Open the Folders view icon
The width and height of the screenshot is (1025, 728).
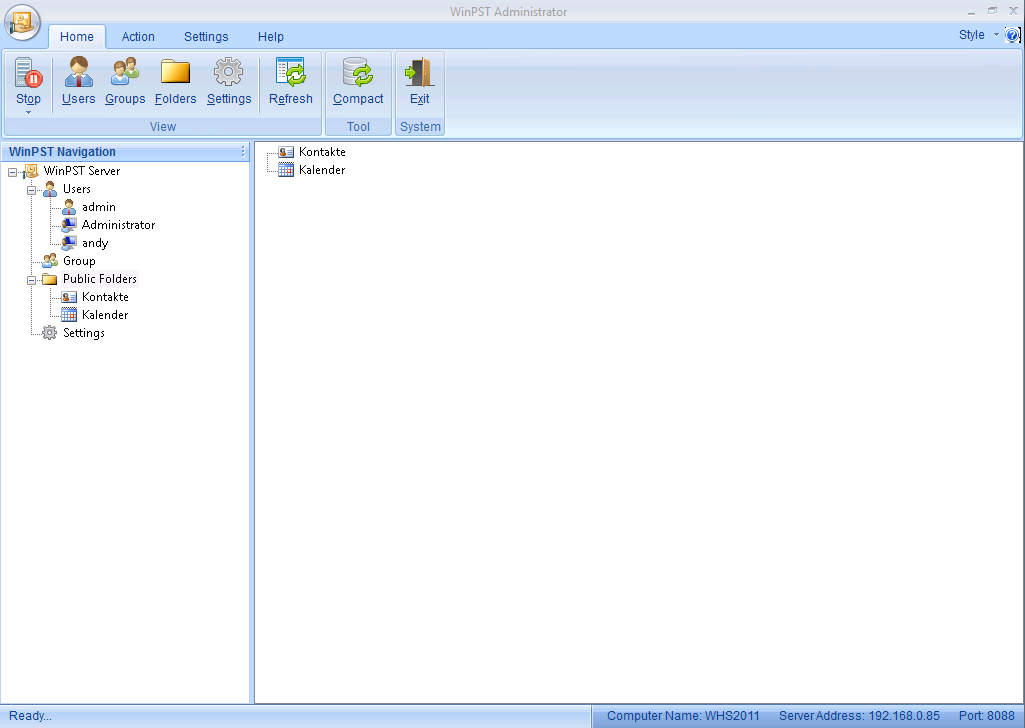pos(175,75)
